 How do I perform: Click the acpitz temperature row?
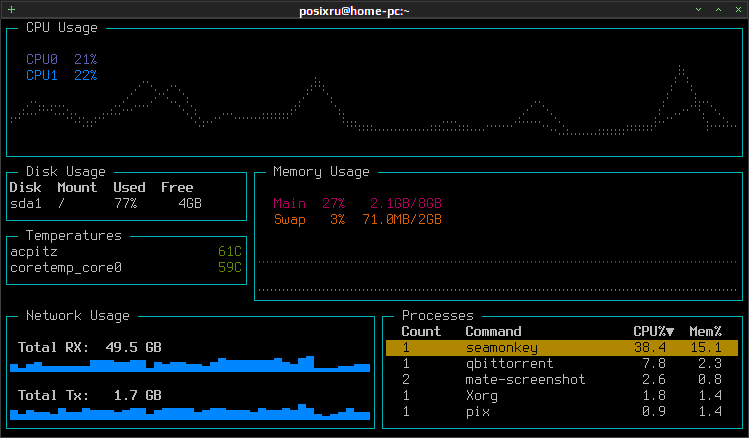tap(126, 251)
